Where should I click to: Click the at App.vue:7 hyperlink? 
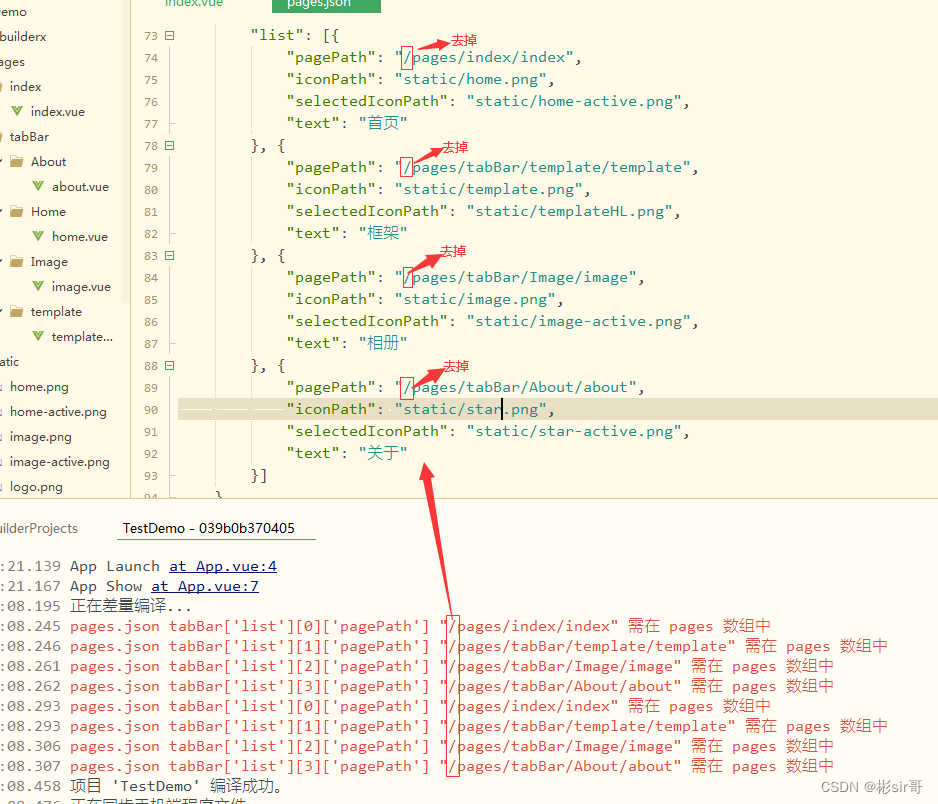pyautogui.click(x=205, y=586)
